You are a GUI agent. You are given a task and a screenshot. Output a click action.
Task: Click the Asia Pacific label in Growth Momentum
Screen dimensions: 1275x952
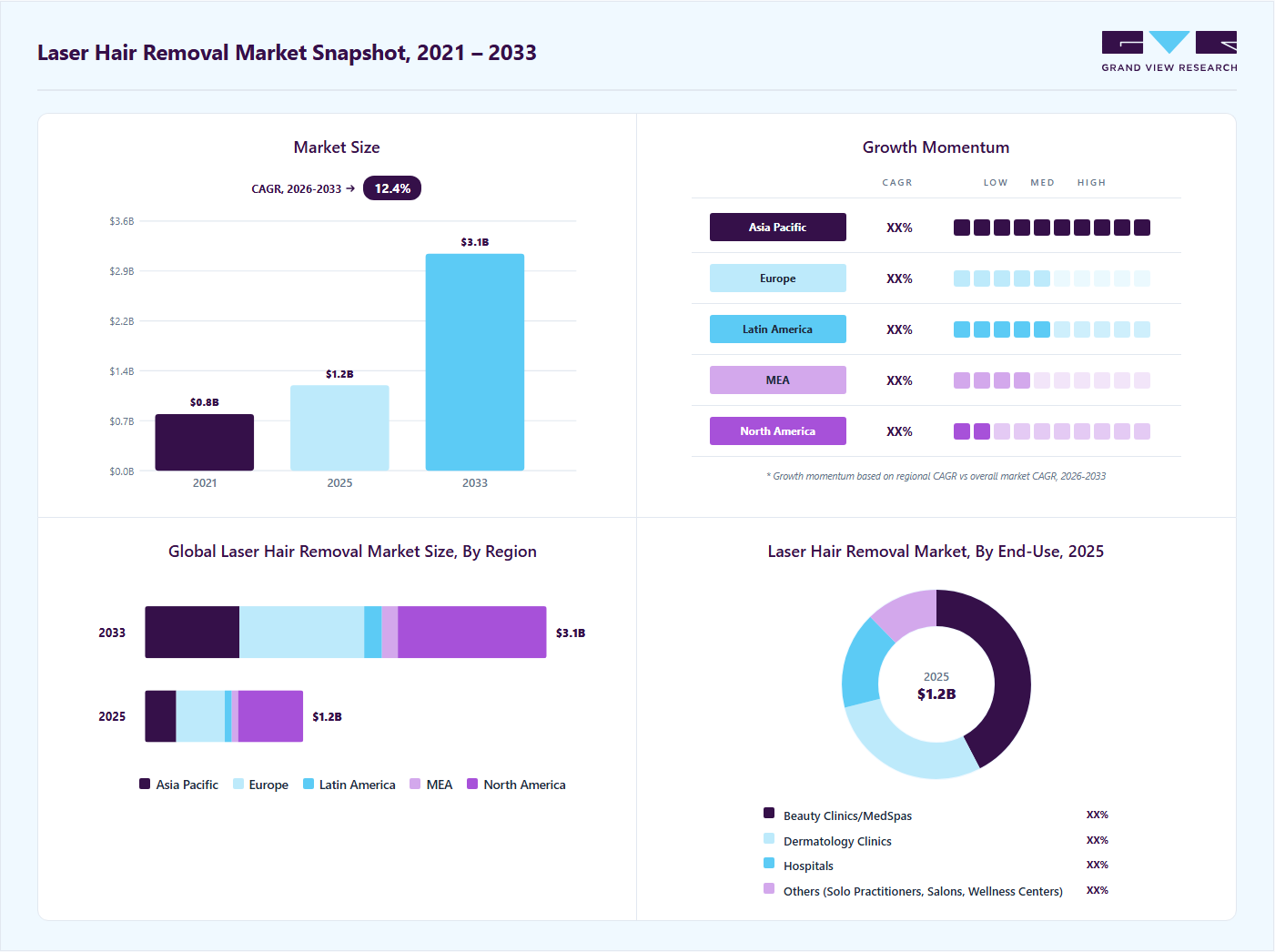pos(778,228)
